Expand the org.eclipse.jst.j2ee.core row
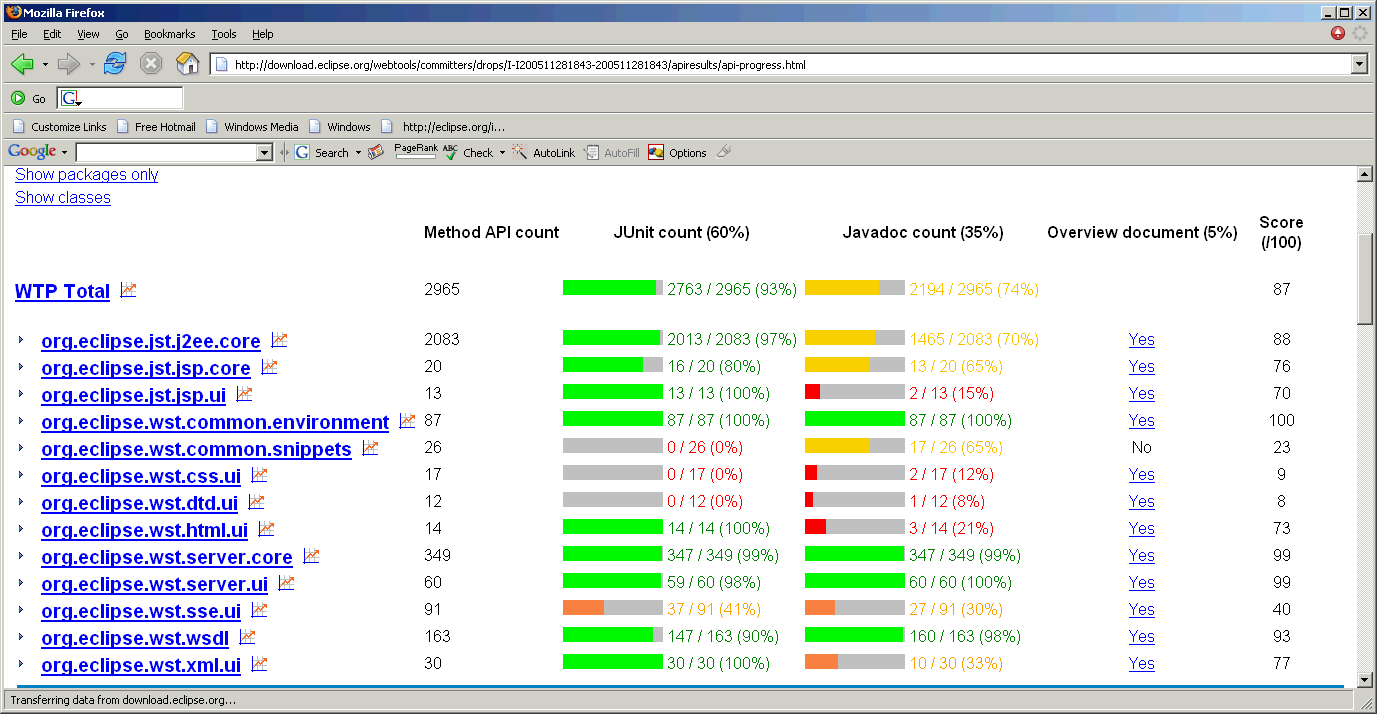Viewport: 1377px width, 714px height. (21, 341)
